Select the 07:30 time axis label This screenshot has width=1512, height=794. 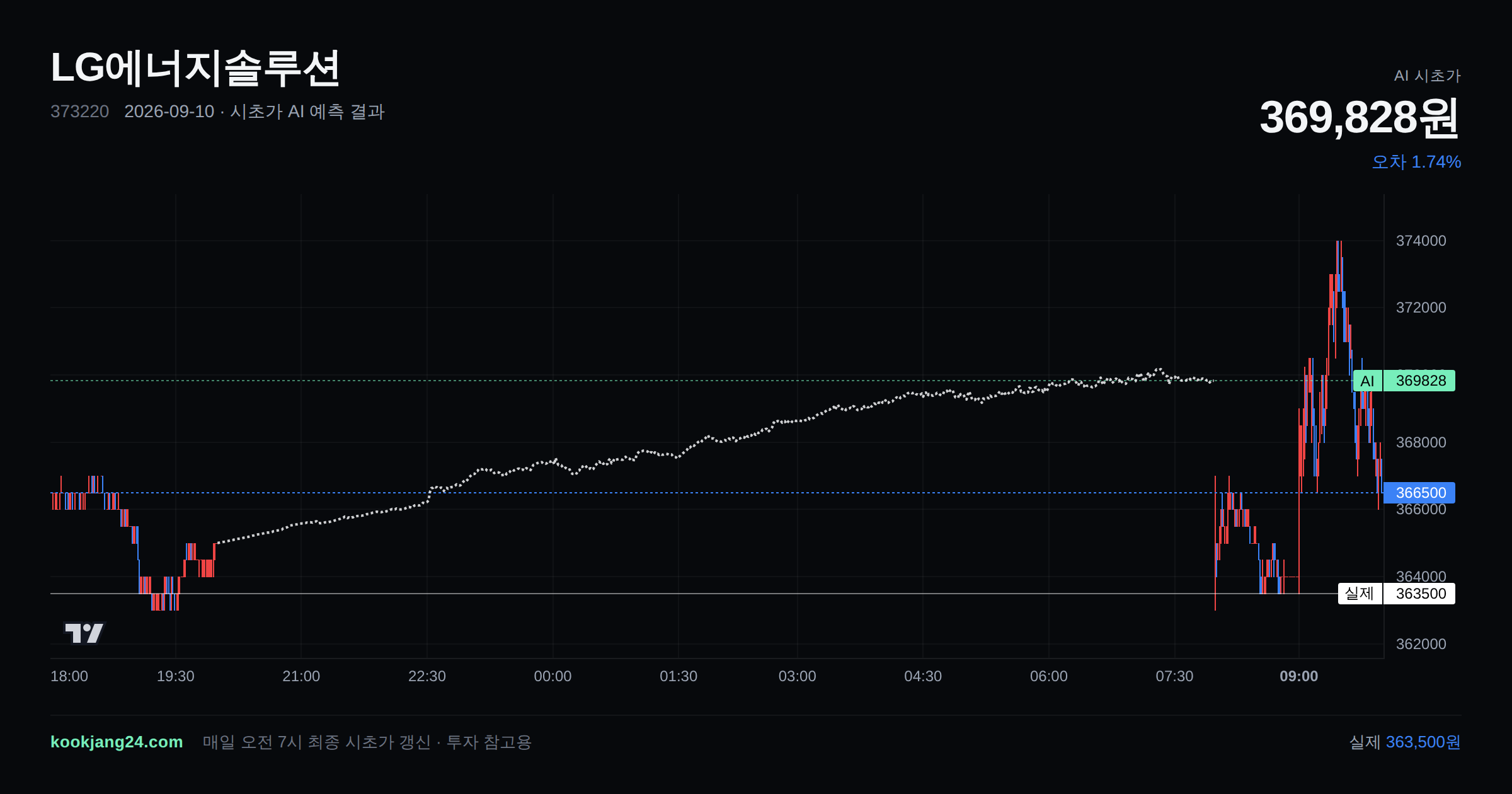click(x=1174, y=676)
